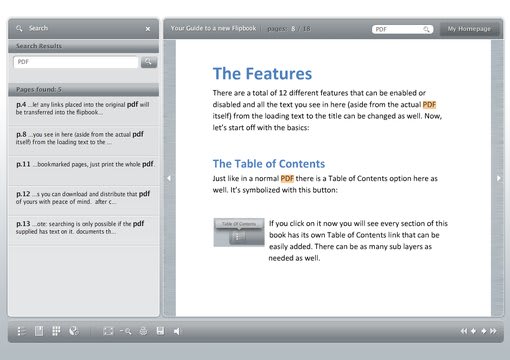Flip to previous page with left edge arrow
Screen dimensions: 510x360
(169, 178)
